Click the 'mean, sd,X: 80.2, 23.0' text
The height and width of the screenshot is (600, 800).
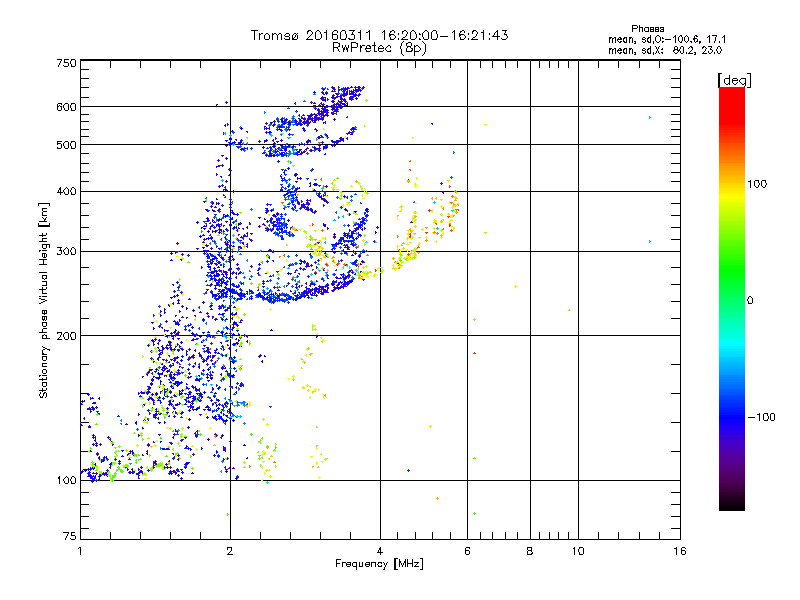tap(665, 50)
